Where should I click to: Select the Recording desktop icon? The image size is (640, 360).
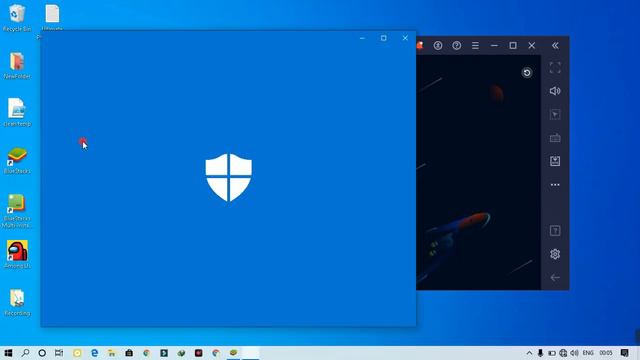(x=17, y=302)
